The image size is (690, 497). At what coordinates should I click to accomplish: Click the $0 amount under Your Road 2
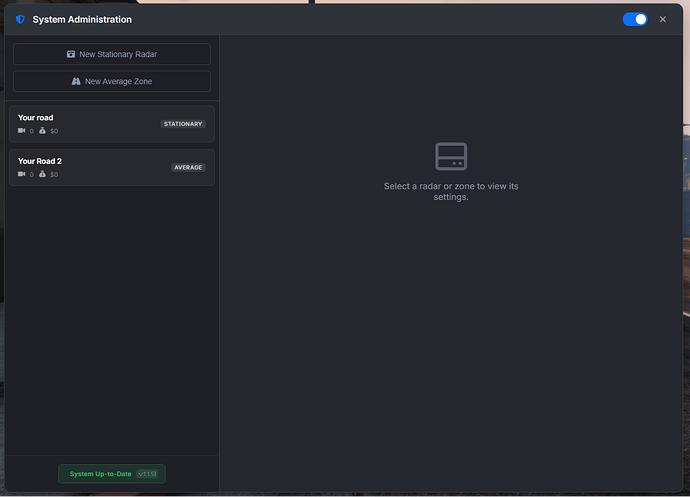[54, 175]
